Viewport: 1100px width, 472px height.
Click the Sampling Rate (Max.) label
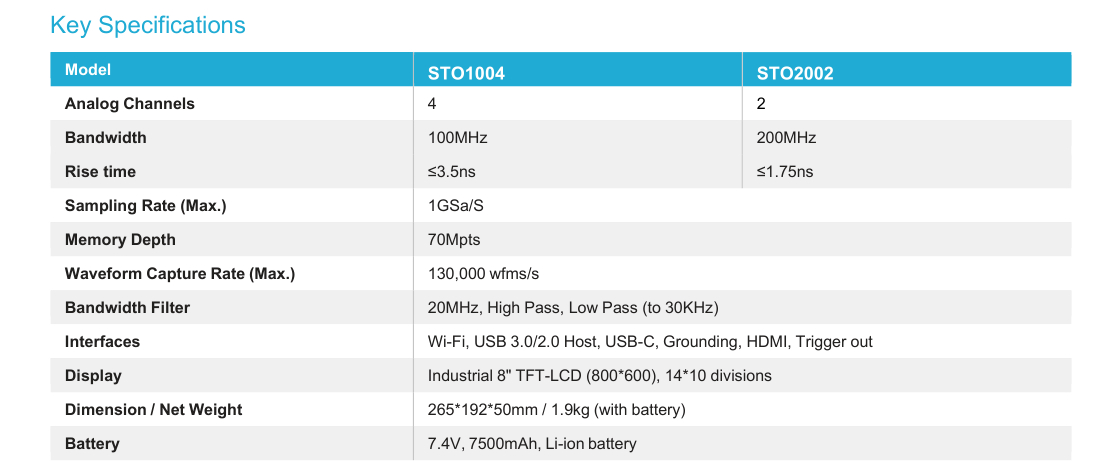point(146,206)
